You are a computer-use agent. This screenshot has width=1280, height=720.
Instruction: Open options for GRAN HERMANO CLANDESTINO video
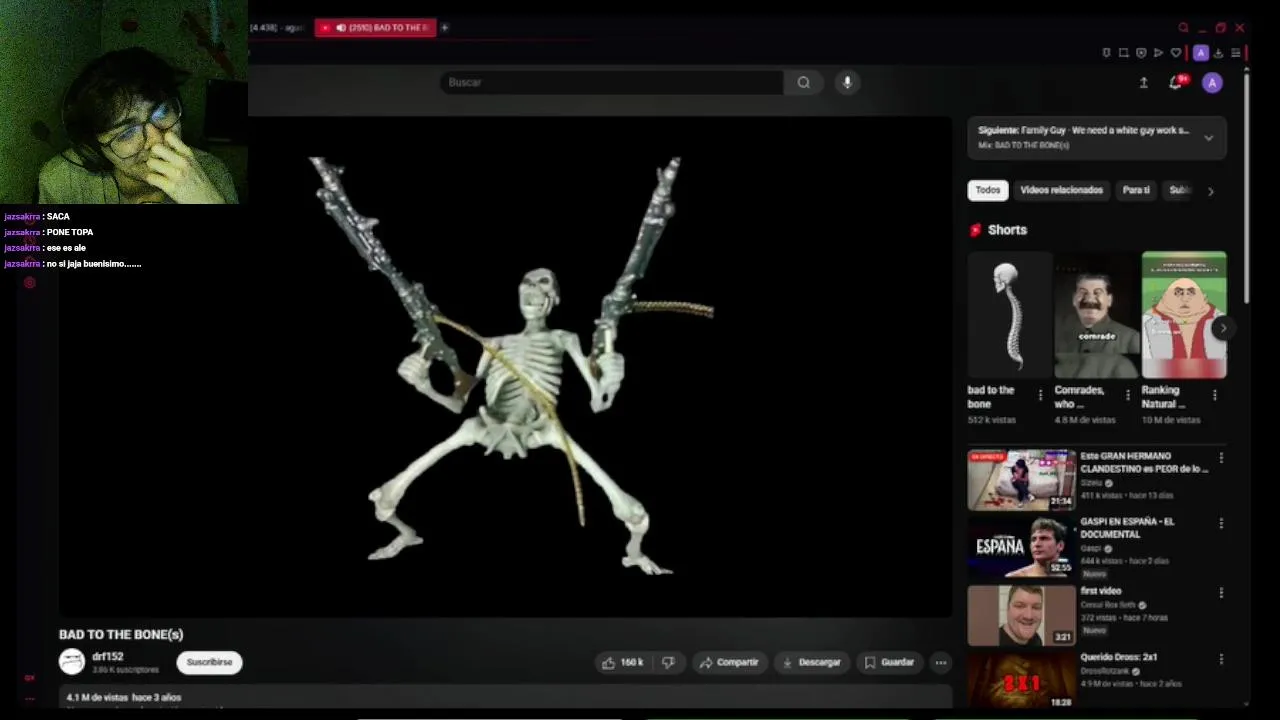(1220, 458)
